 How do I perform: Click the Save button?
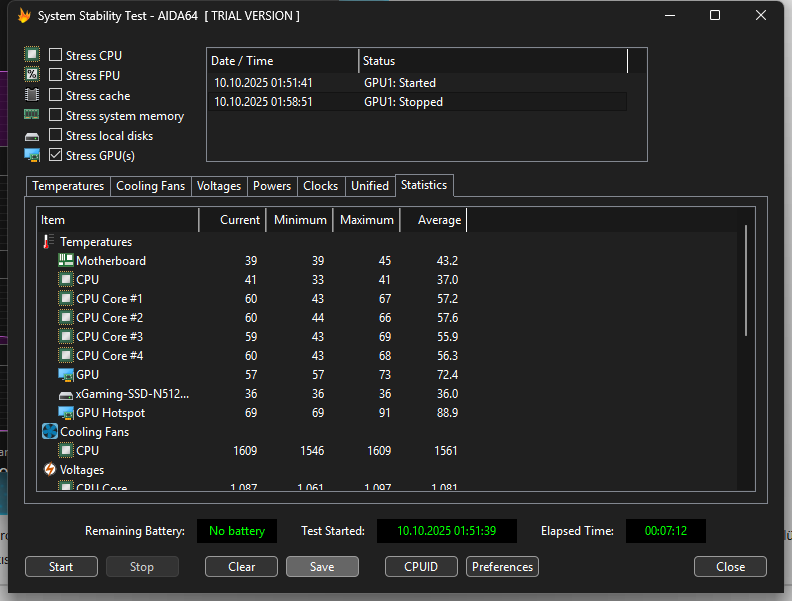(322, 567)
